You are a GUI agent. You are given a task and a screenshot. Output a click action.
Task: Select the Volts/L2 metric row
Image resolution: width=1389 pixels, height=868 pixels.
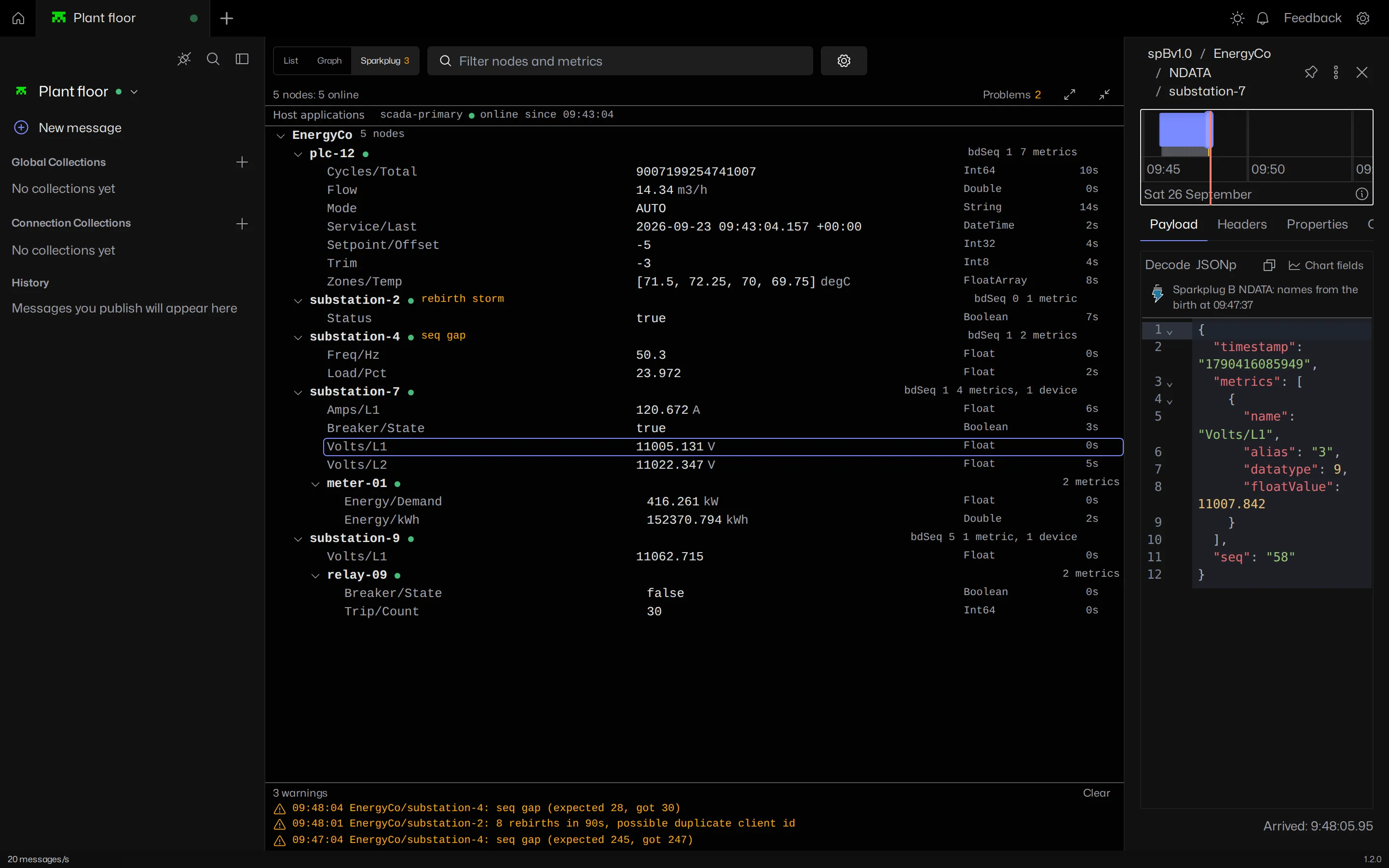pyautogui.click(x=723, y=464)
